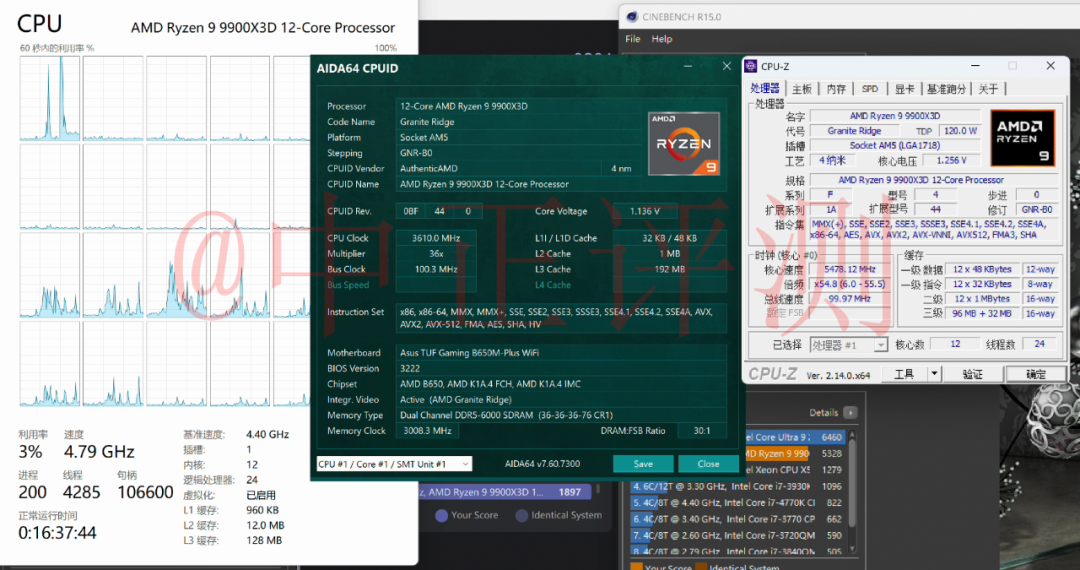Switch to the 关于 tab in CPU-Z

point(988,89)
